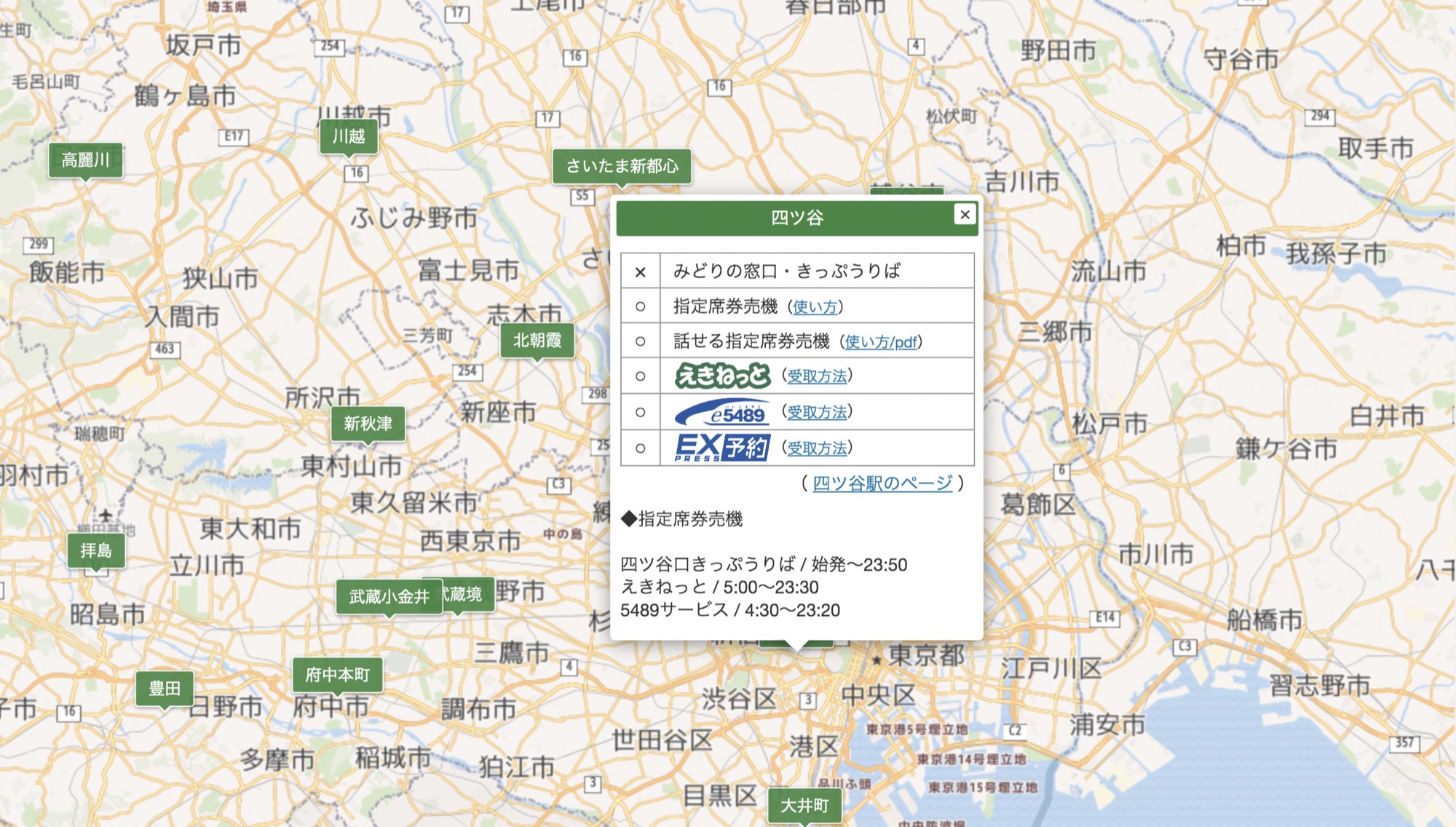
Task: Open 指定席券売機 使い方 link
Action: point(815,306)
